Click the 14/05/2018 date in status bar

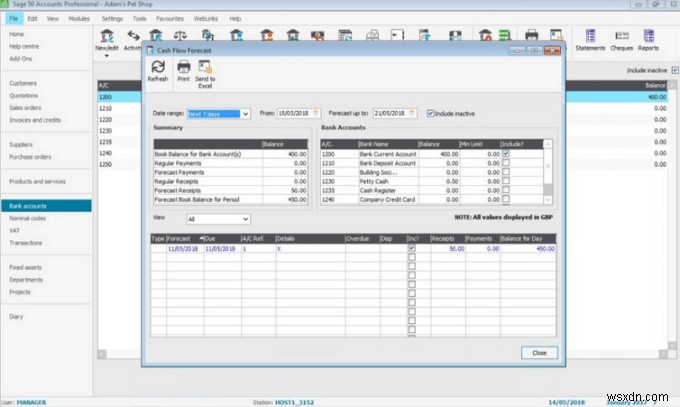(566, 402)
